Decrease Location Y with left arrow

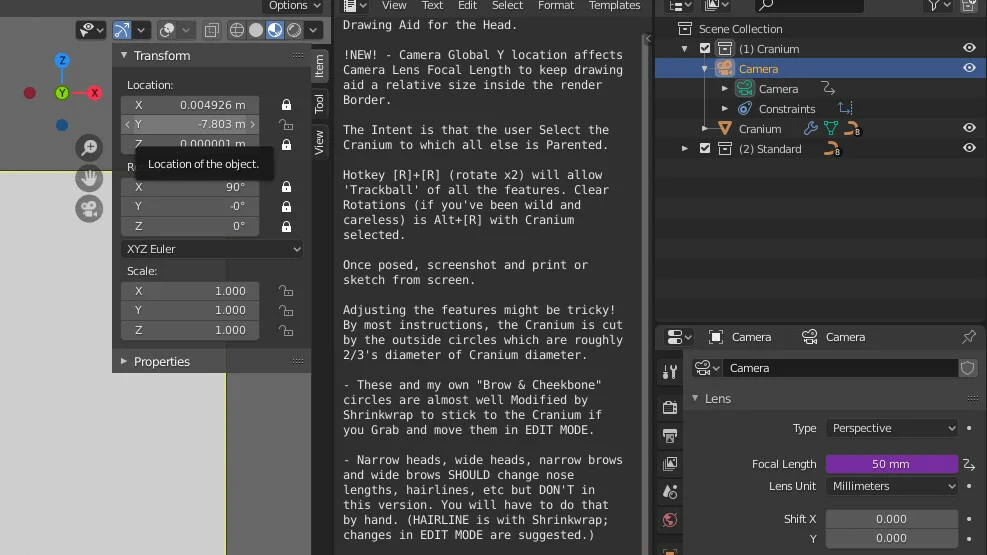point(128,125)
